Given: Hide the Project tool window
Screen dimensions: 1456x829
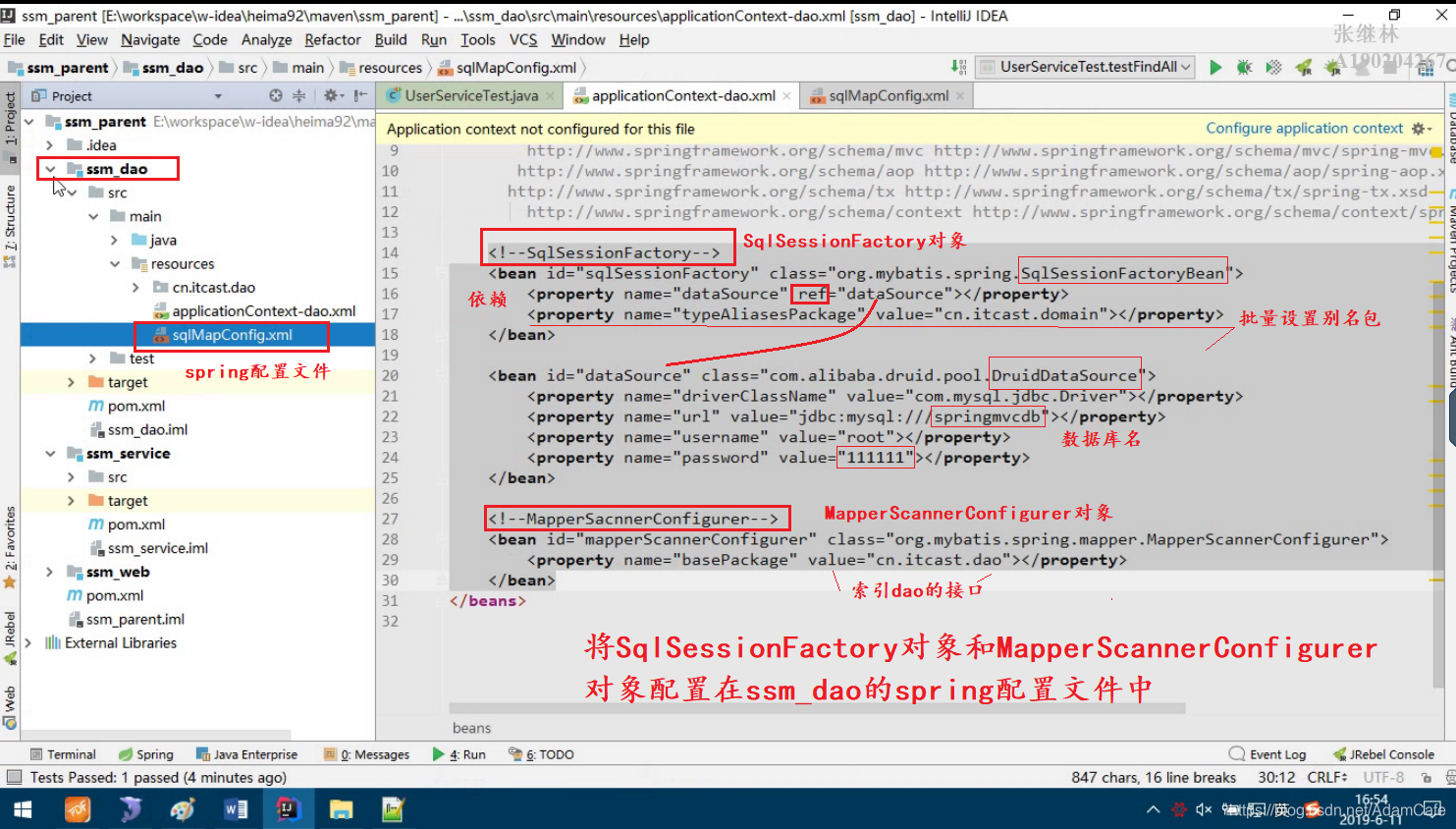Looking at the screenshot, I should click(360, 95).
